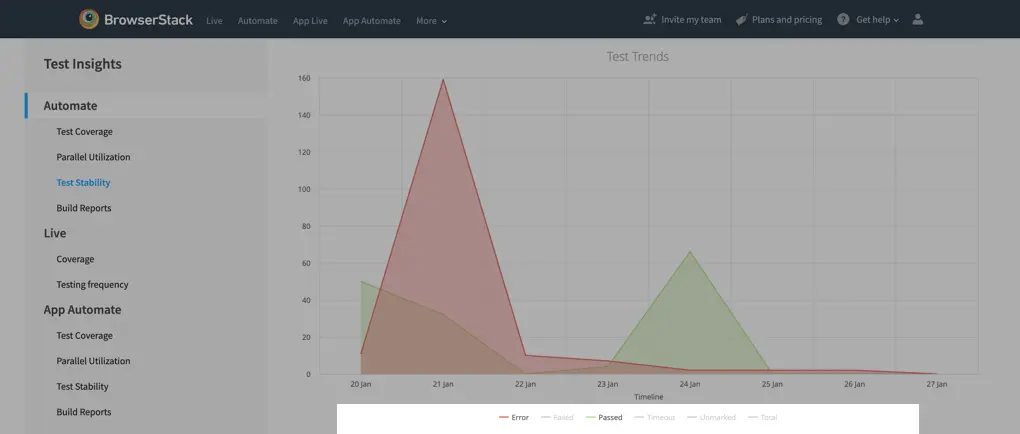The width and height of the screenshot is (1020, 434).
Task: Click the 21 Jan error peak on chart
Action: click(443, 79)
